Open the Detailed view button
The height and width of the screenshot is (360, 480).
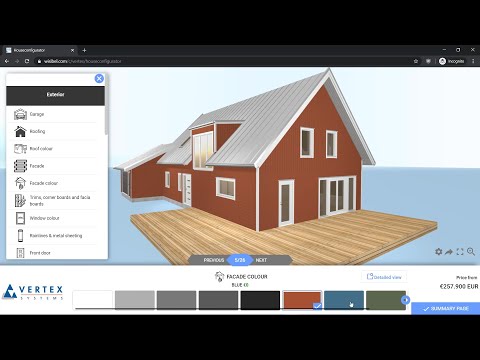tap(384, 277)
